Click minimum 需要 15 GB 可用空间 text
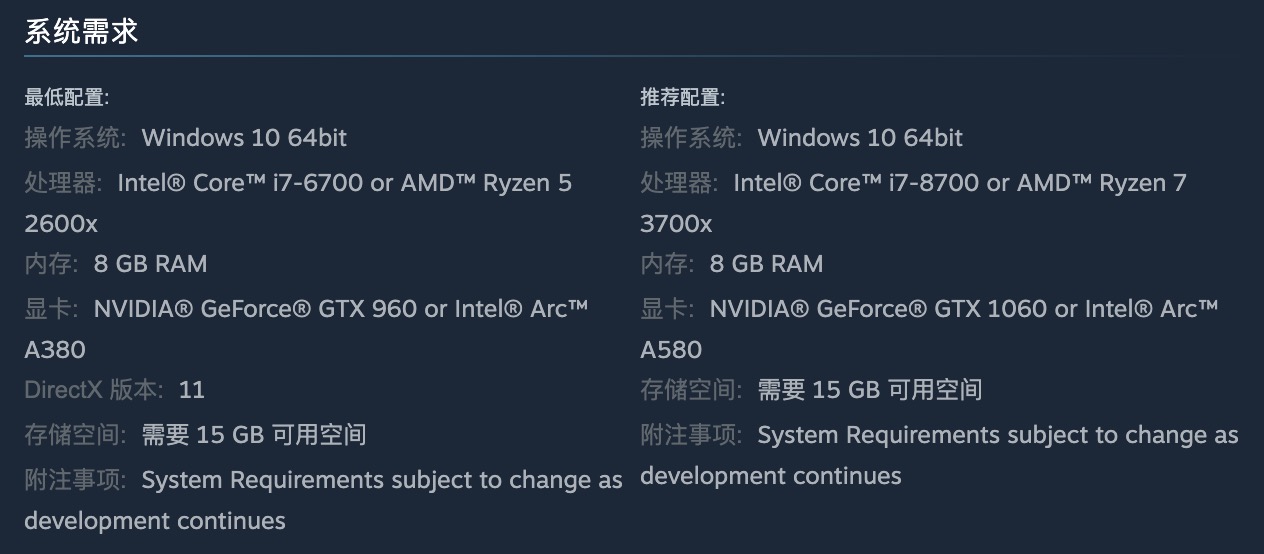 [x=254, y=435]
